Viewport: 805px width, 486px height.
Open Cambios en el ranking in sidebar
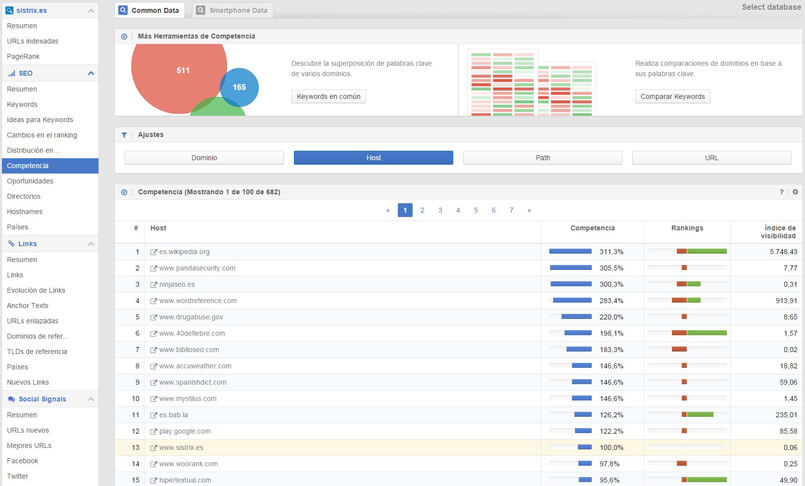coord(42,135)
